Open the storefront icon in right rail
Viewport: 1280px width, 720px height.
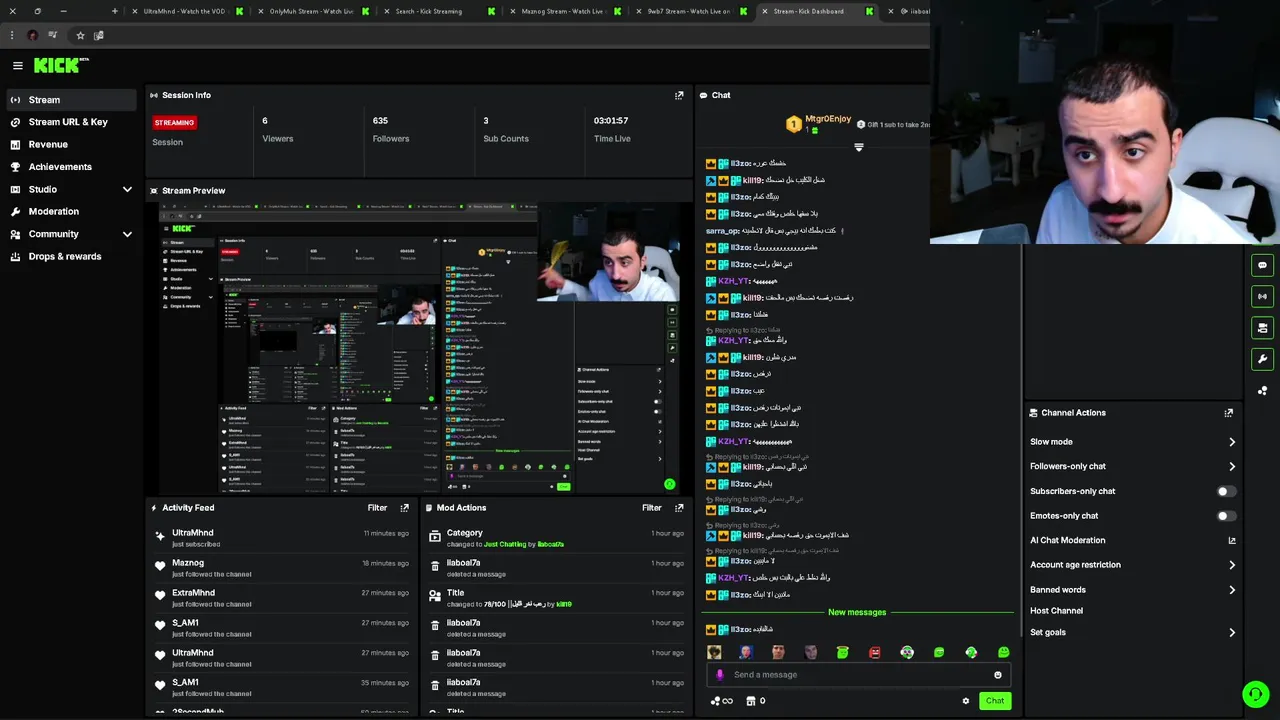coord(1262,328)
